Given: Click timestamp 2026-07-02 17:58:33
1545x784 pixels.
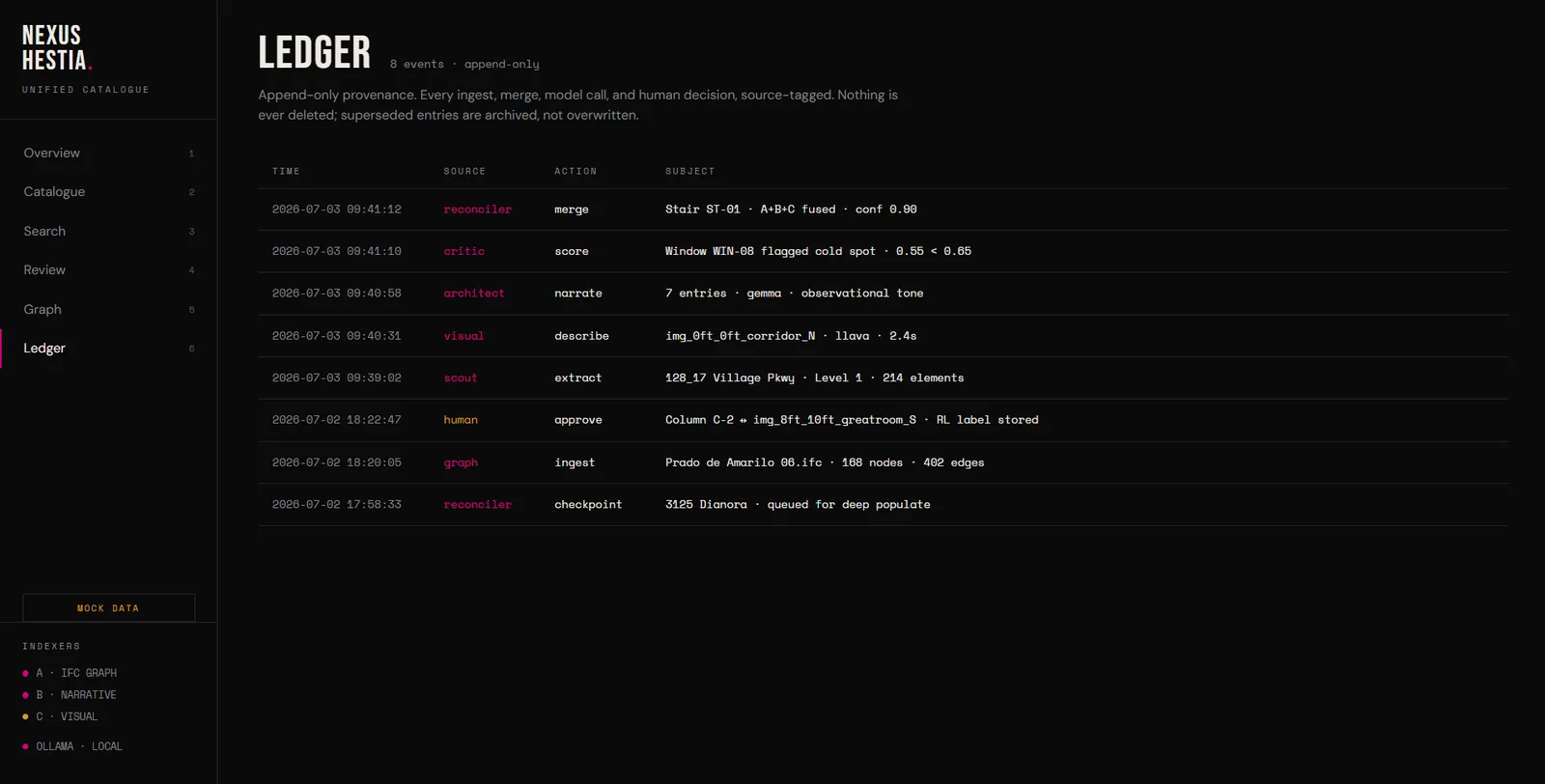Looking at the screenshot, I should point(337,505).
